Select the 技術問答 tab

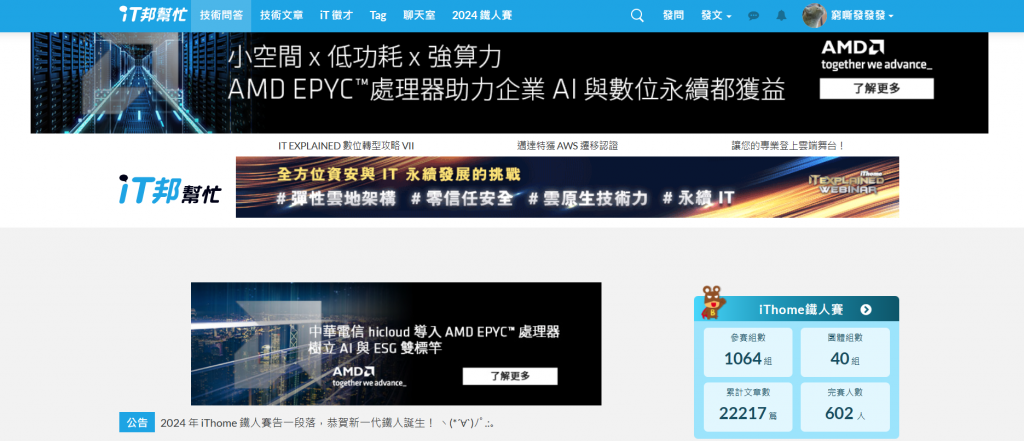coord(221,16)
